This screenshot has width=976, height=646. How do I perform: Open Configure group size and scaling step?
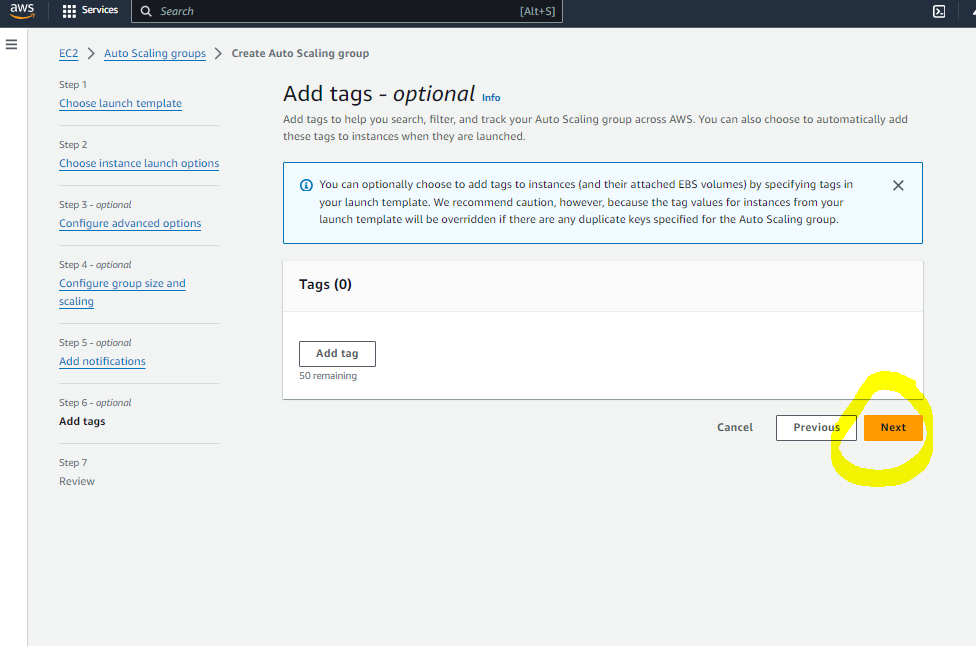[x=122, y=292]
